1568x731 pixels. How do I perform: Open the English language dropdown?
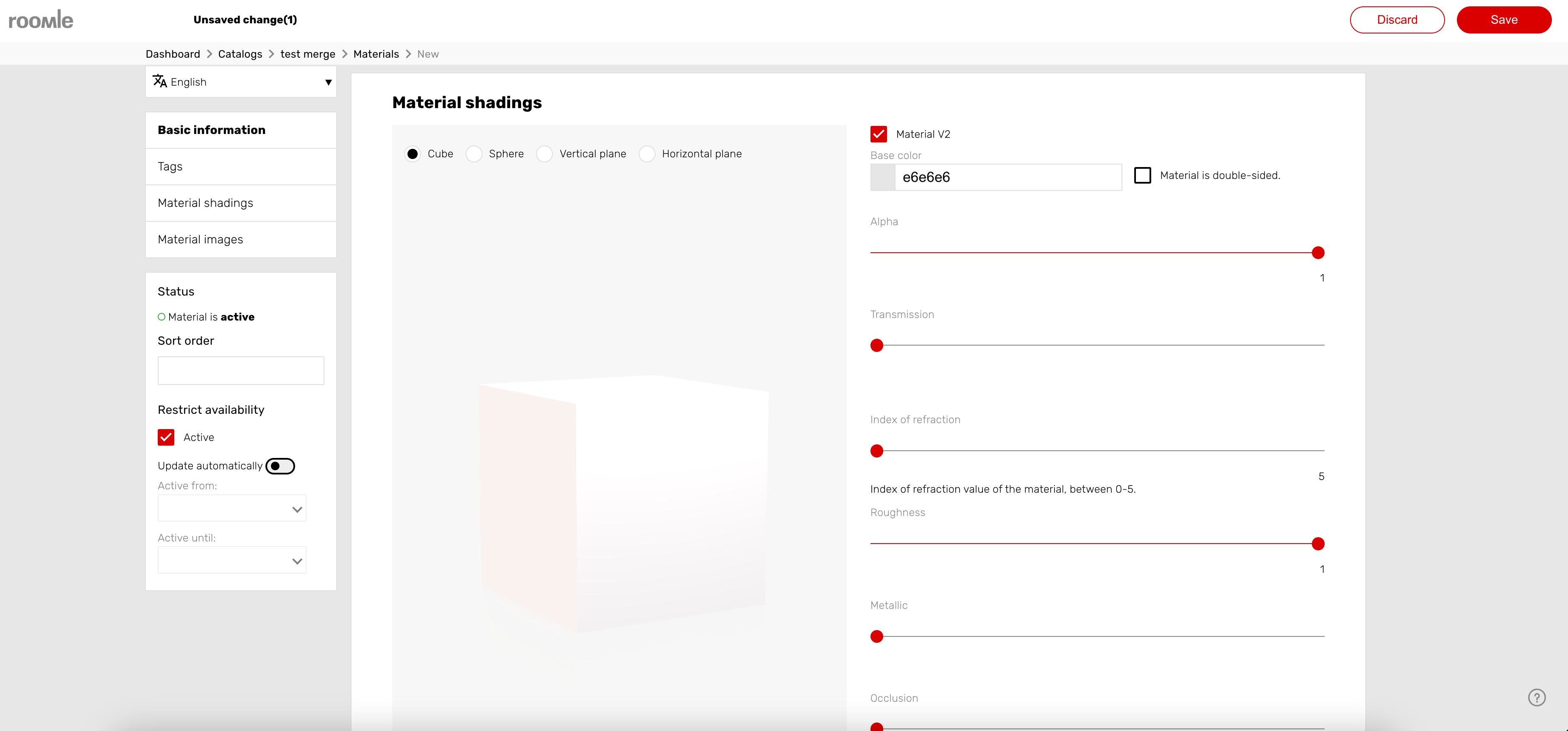point(241,82)
